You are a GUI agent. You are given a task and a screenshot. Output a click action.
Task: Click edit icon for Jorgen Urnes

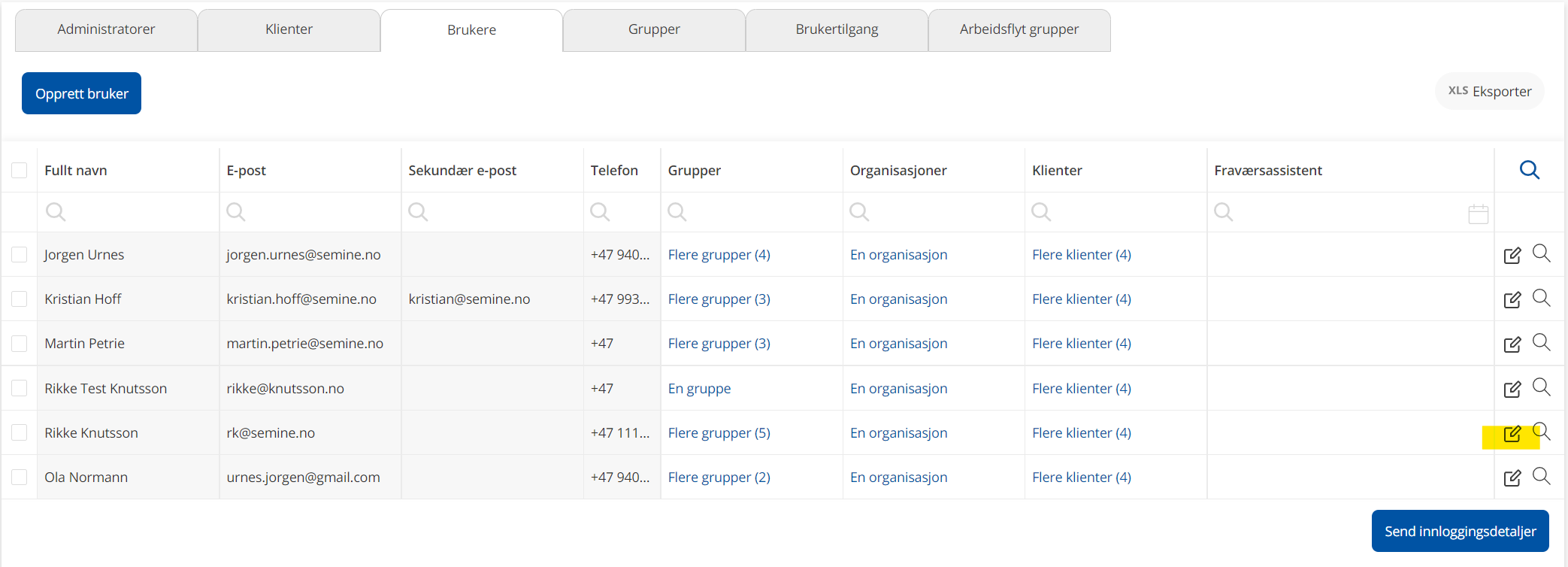[x=1512, y=256]
